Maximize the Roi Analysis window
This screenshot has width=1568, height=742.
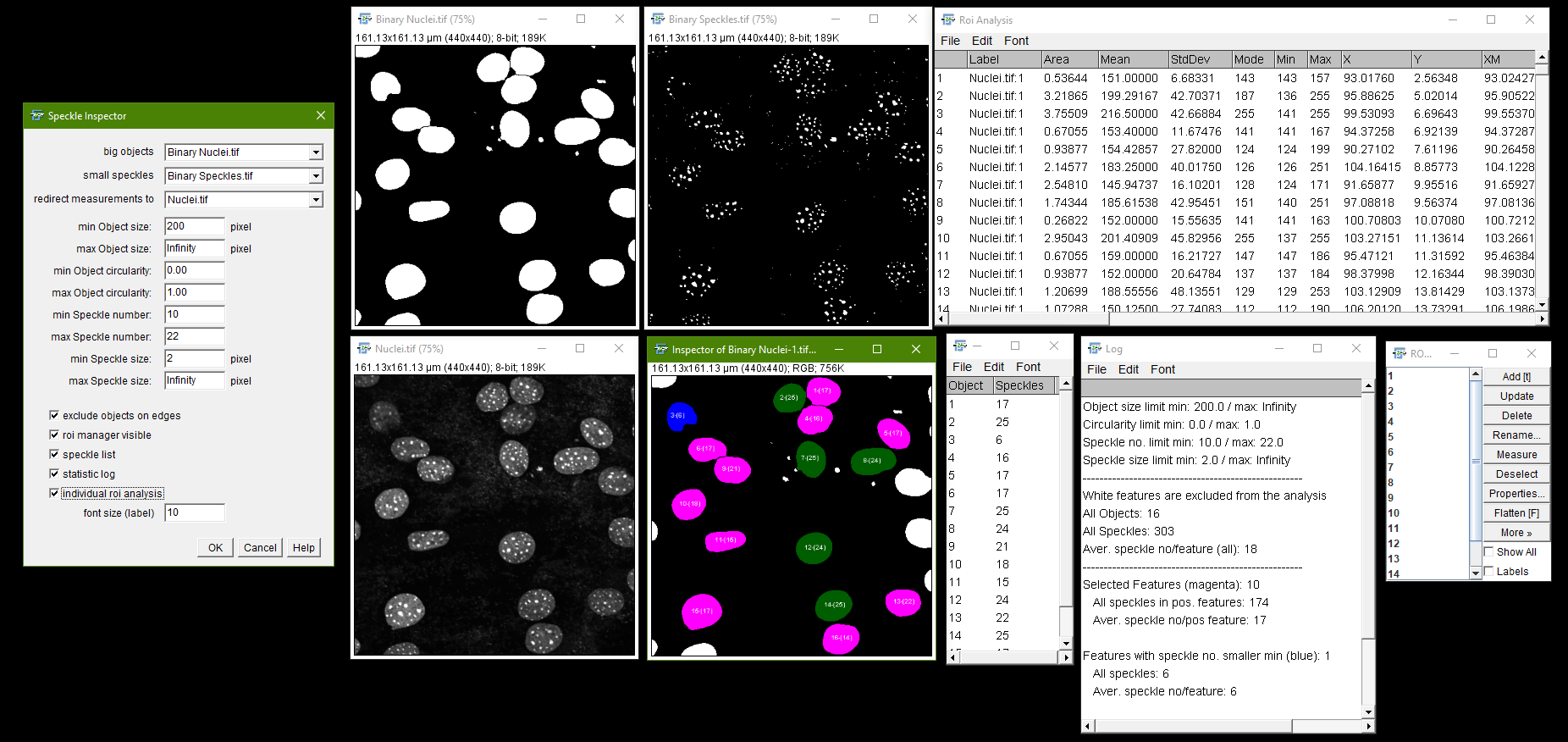1491,19
